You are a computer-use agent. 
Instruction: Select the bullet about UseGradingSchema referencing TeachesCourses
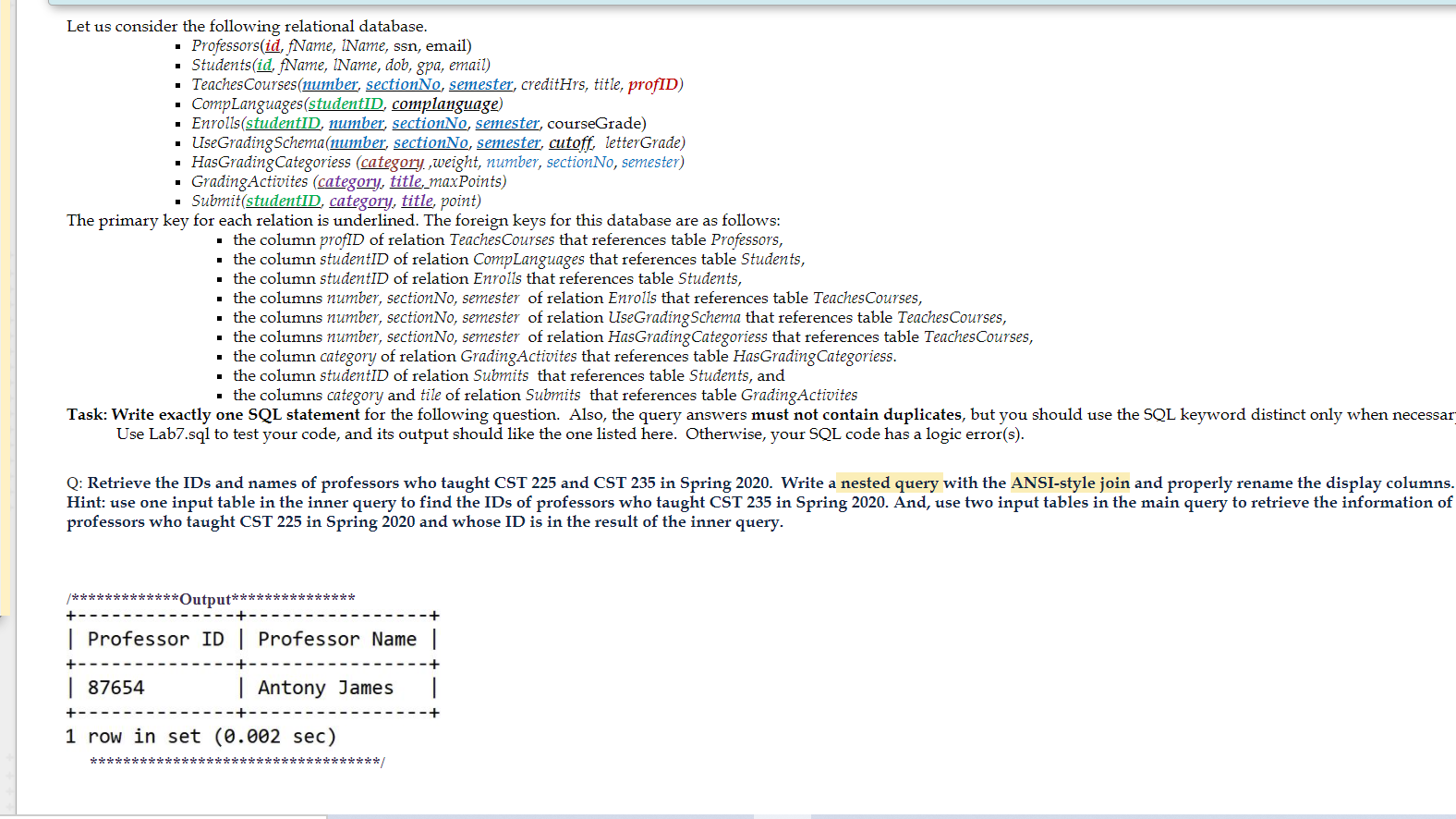coord(620,317)
